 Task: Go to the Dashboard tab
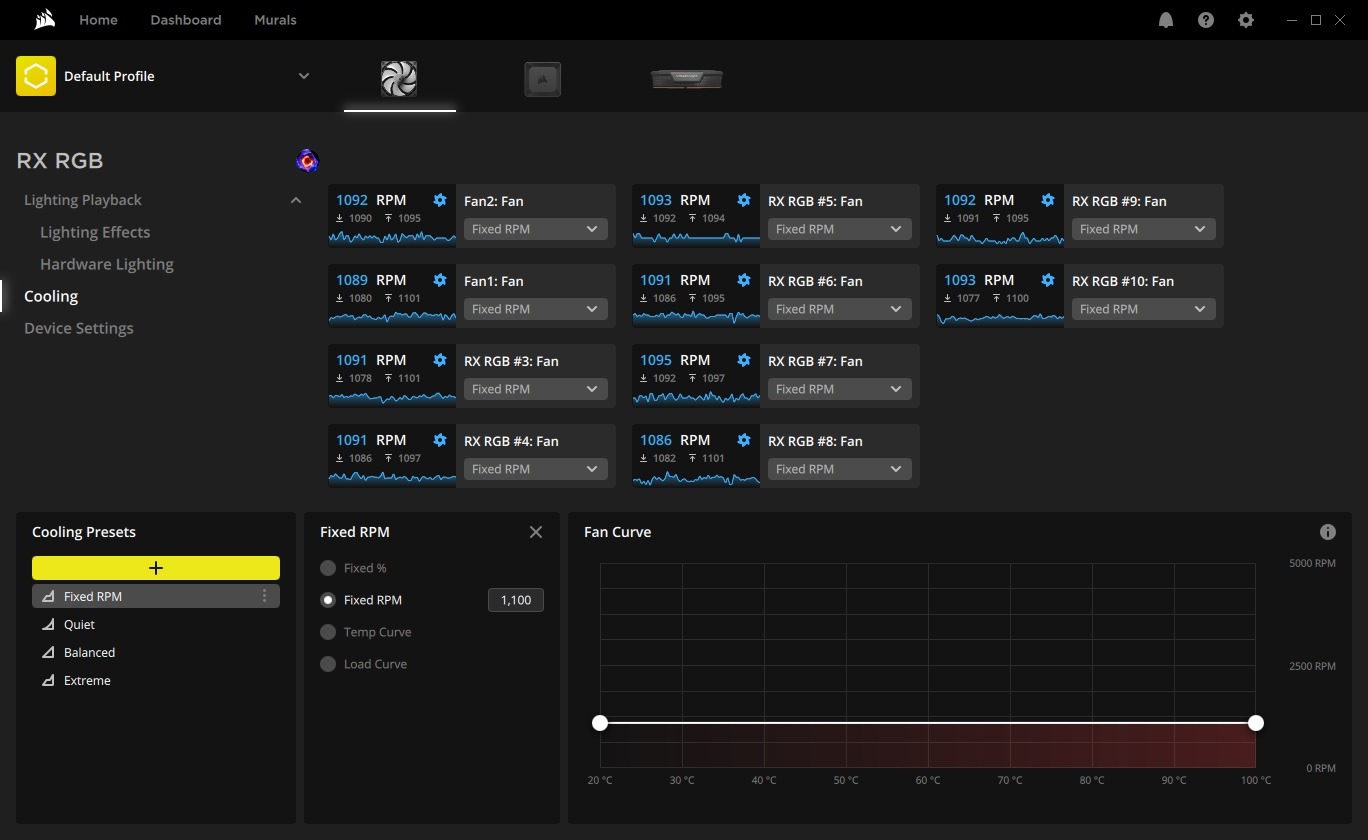(186, 20)
